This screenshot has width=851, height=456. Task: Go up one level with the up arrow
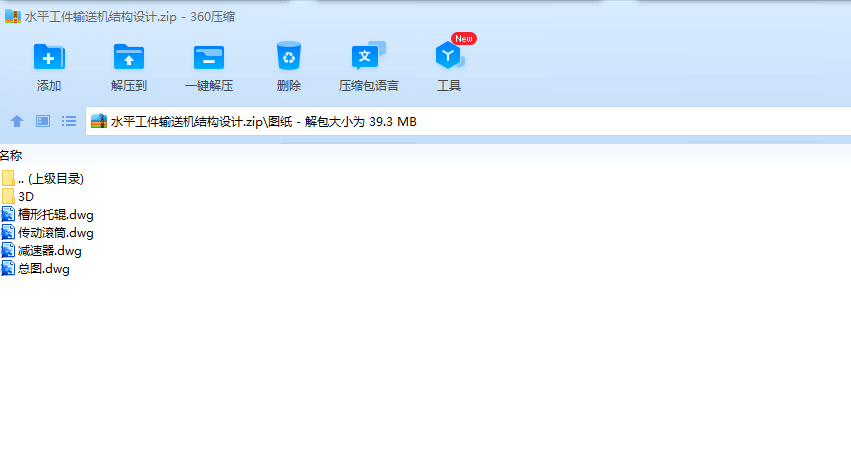coord(17,121)
